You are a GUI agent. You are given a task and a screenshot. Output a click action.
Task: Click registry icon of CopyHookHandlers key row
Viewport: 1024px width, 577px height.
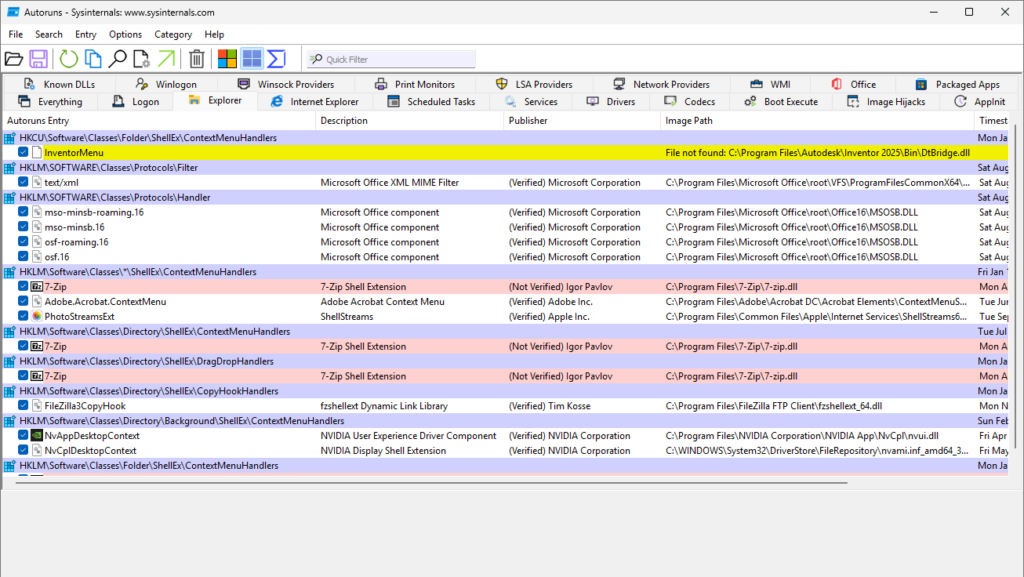tap(10, 391)
